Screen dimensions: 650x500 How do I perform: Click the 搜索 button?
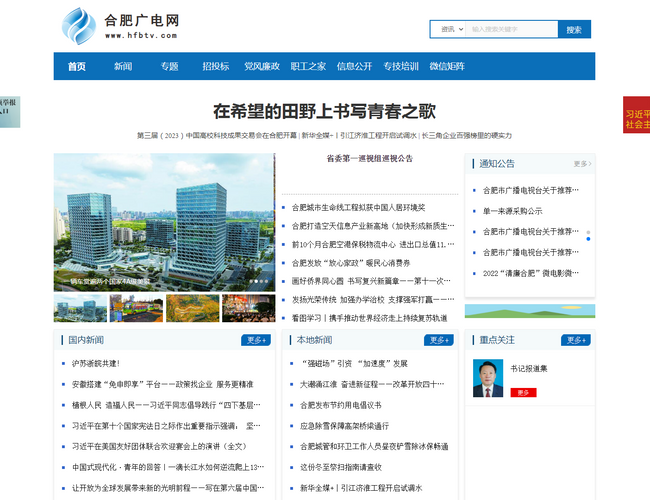click(x=574, y=29)
